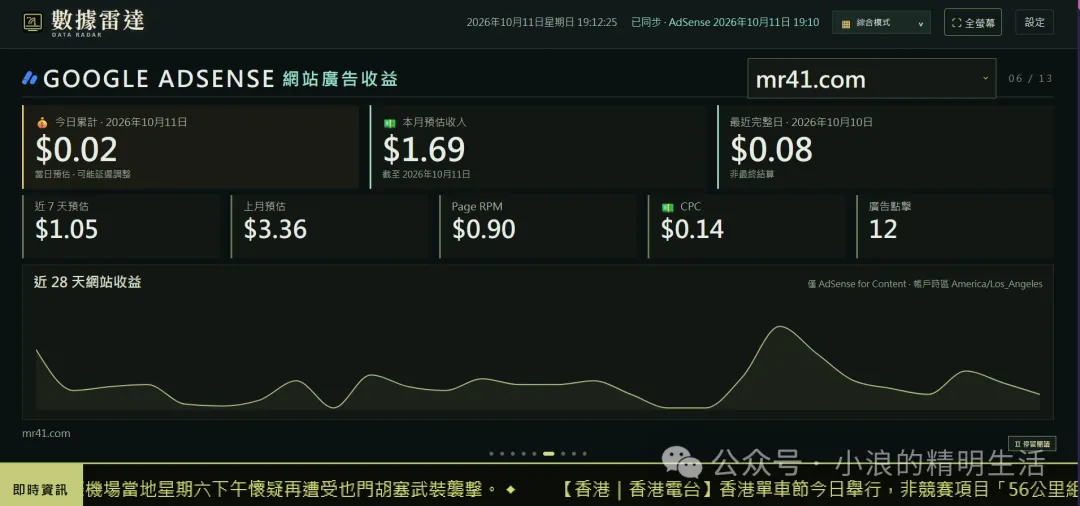Open the 綜合模式 display mode dropdown
The image size is (1080, 506).
881,23
